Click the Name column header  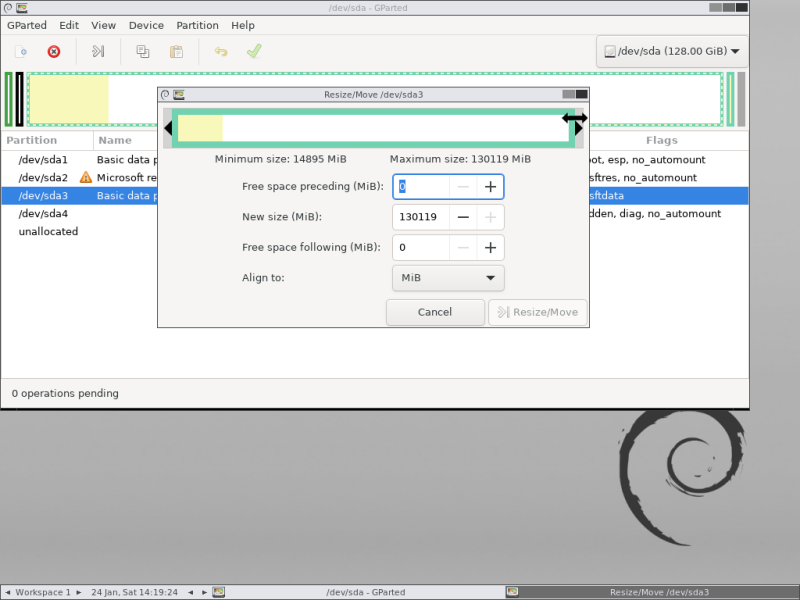pos(115,140)
